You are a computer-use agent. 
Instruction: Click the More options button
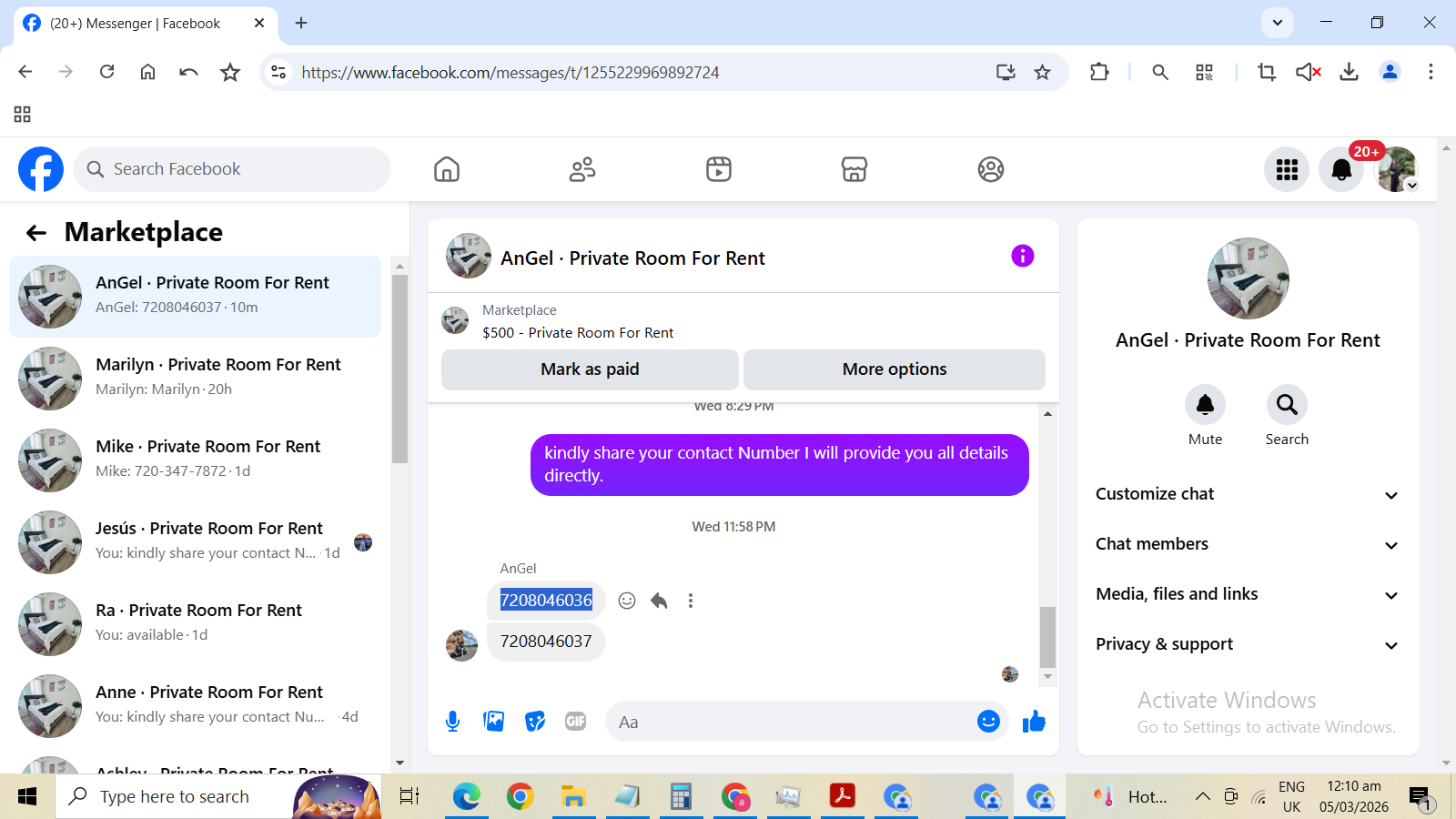895,369
